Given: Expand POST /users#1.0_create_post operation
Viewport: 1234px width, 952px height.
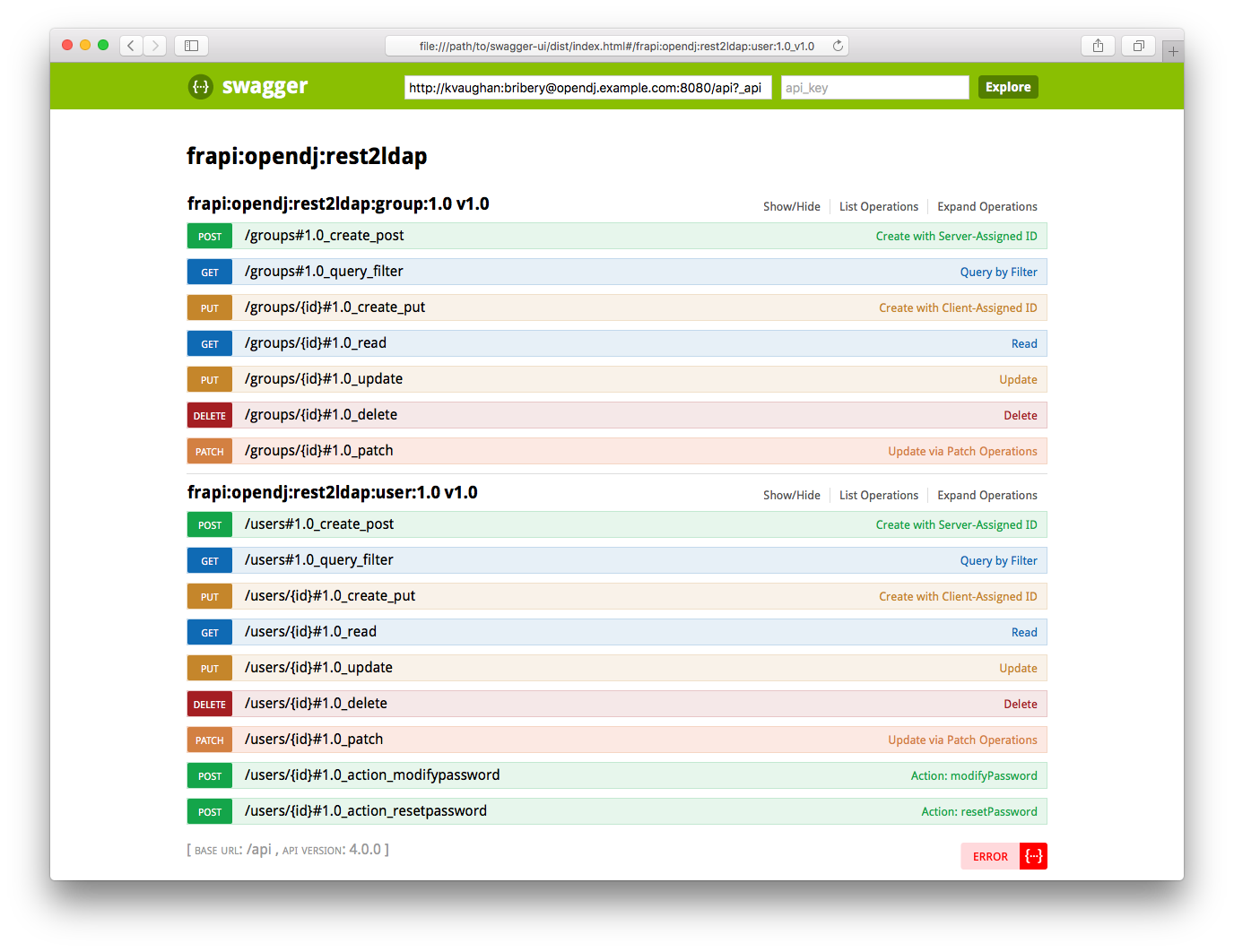Looking at the screenshot, I should [617, 524].
